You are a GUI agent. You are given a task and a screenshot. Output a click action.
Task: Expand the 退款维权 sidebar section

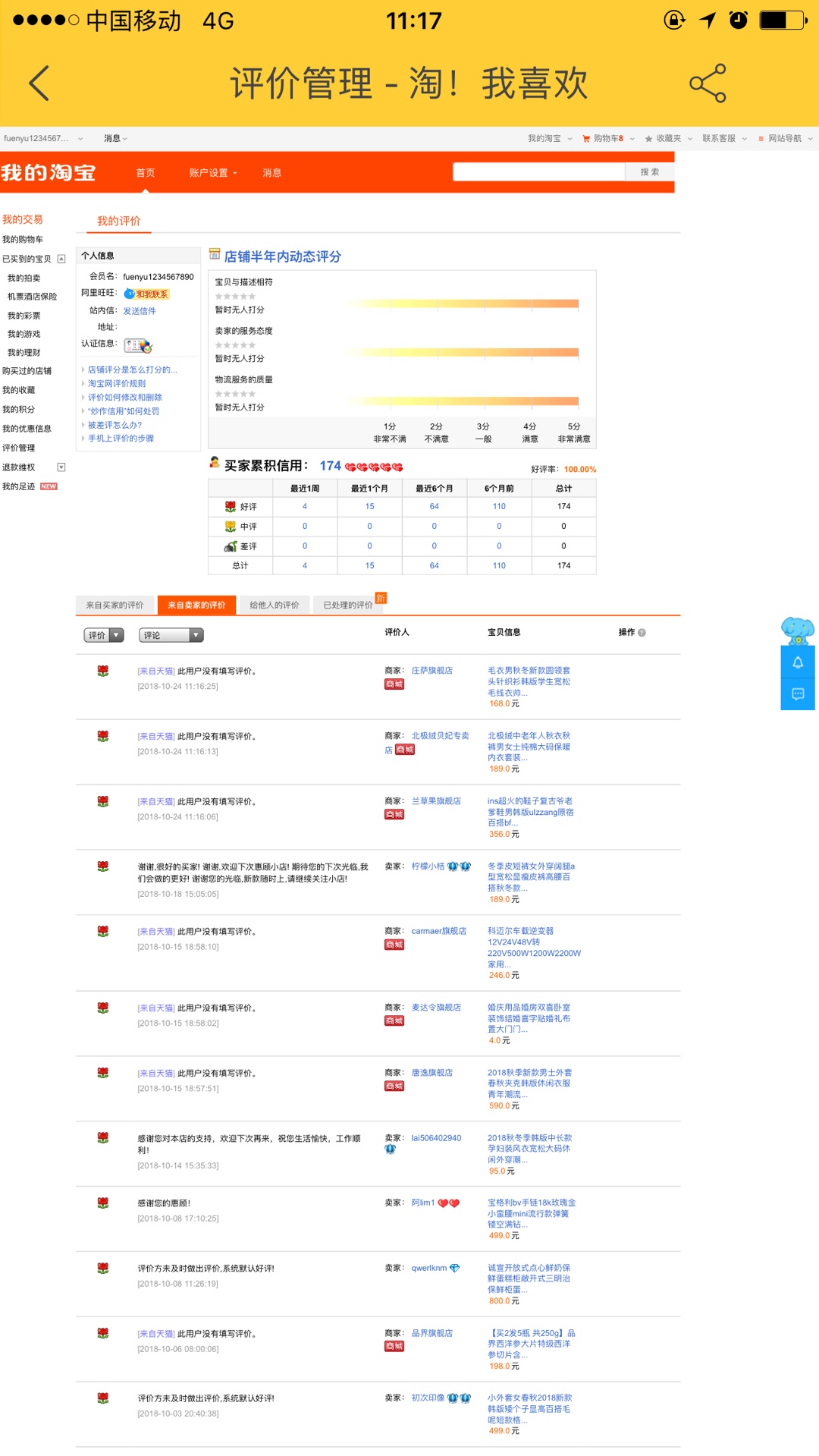(x=61, y=467)
